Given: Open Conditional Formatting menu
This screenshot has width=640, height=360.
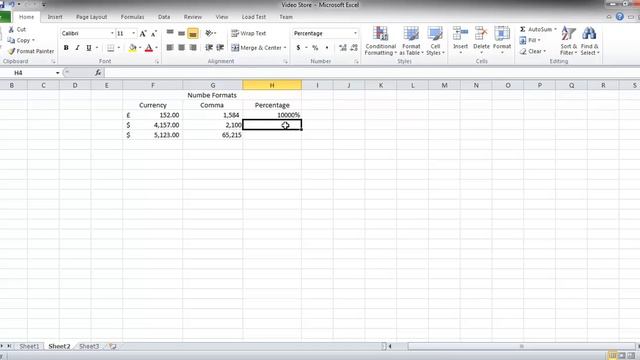Looking at the screenshot, I should tap(380, 41).
